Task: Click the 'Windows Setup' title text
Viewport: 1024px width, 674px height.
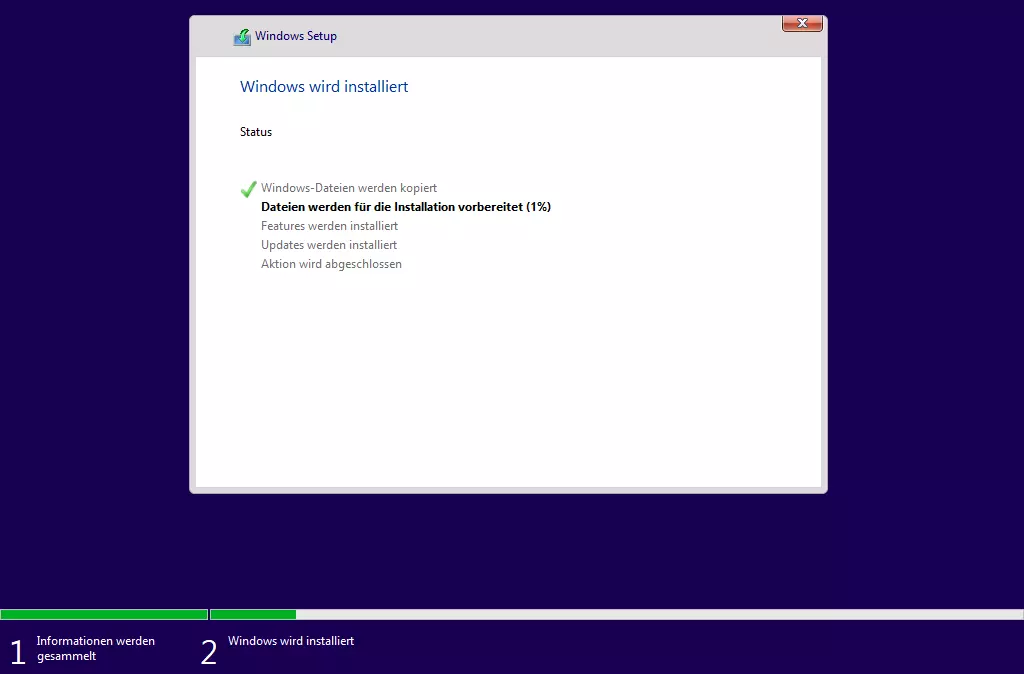Action: 296,36
